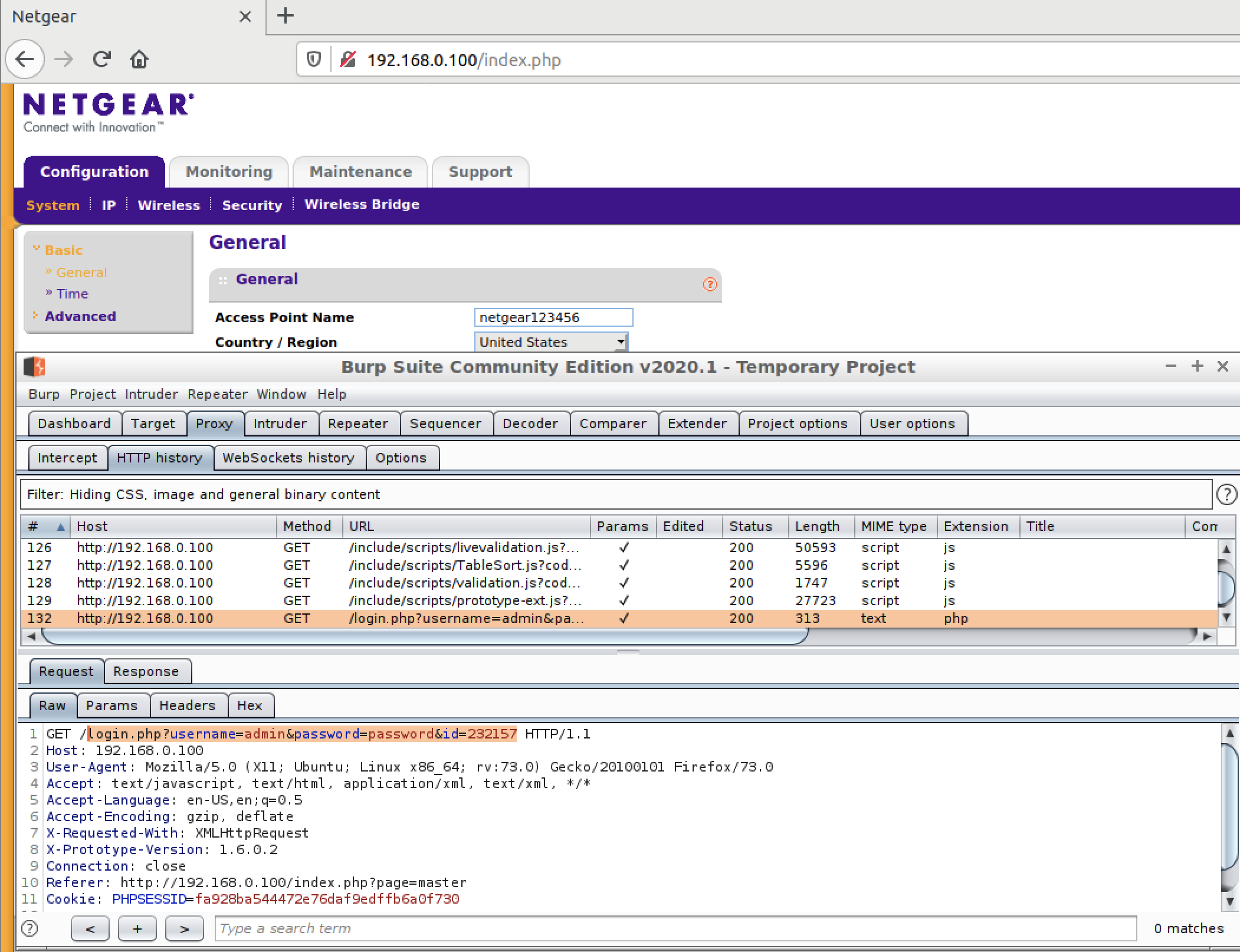1240x952 pixels.
Task: Open the Monitoring tab on Netgear page
Action: 229,172
